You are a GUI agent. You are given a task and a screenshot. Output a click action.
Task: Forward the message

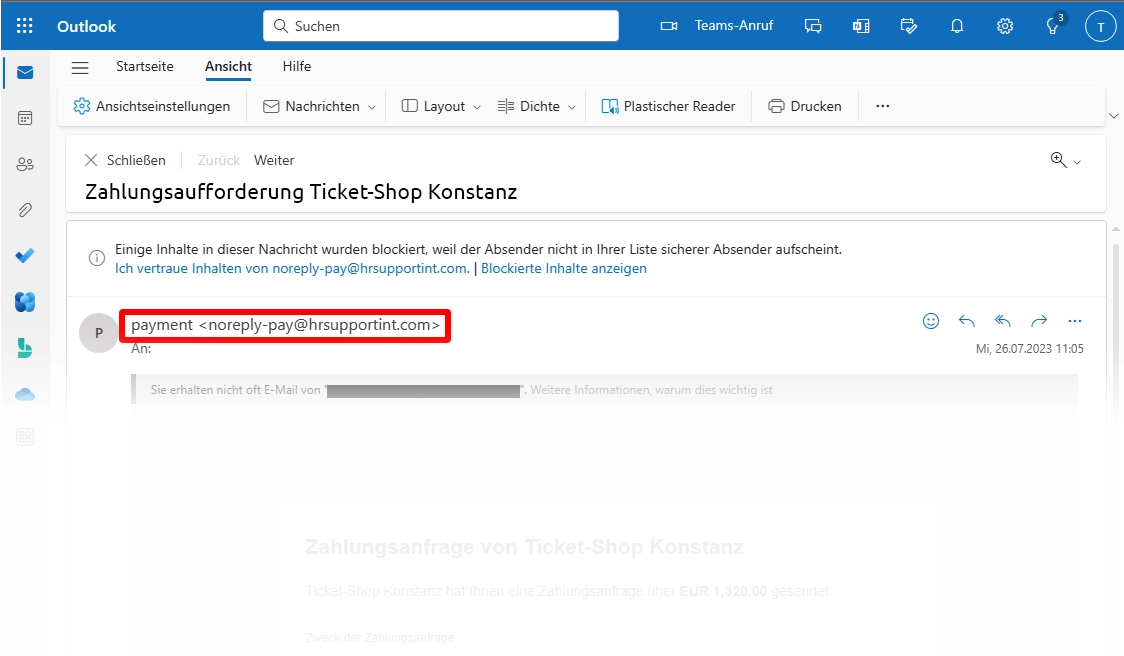tap(1039, 321)
